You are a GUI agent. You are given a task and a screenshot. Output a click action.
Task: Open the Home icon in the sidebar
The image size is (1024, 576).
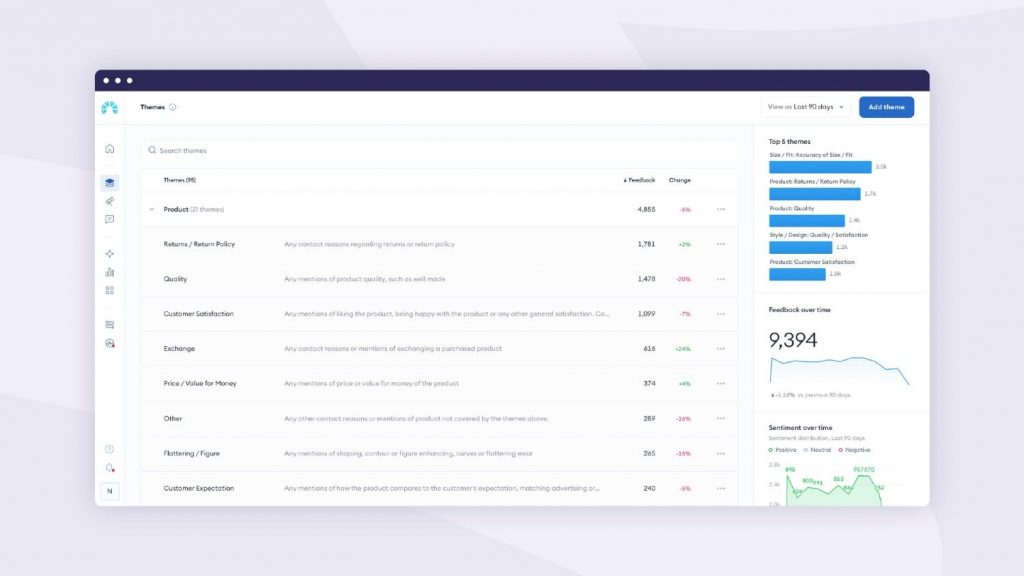coord(110,149)
